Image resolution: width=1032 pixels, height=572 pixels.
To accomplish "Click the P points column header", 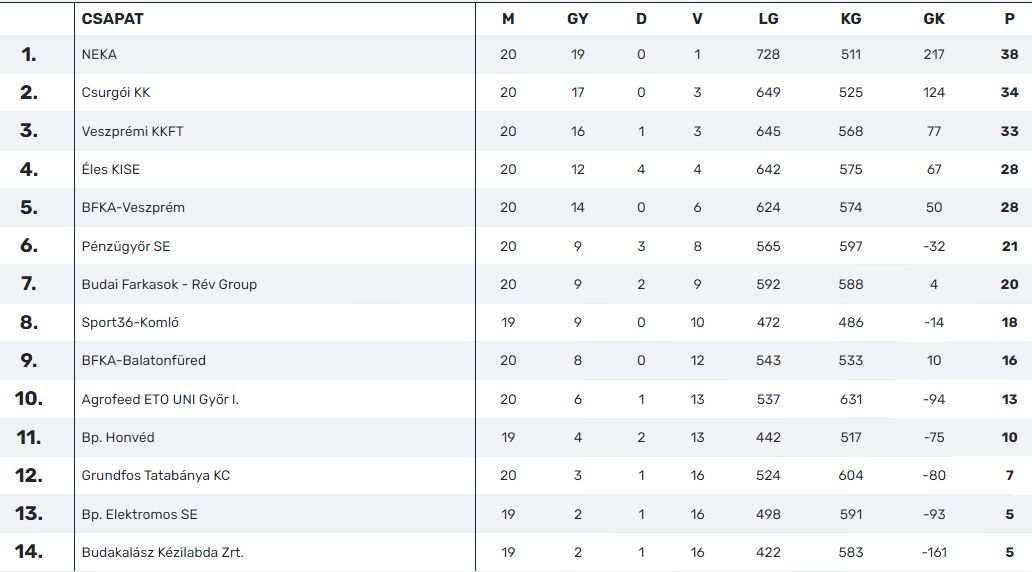I will point(1009,19).
